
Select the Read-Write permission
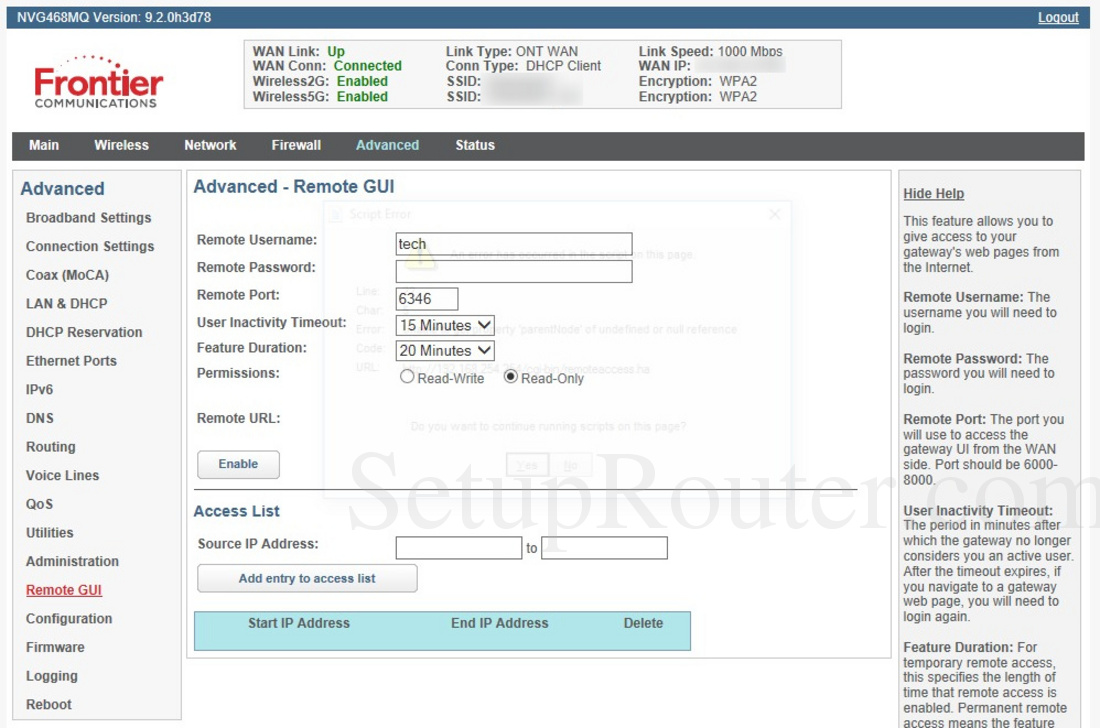coord(408,377)
